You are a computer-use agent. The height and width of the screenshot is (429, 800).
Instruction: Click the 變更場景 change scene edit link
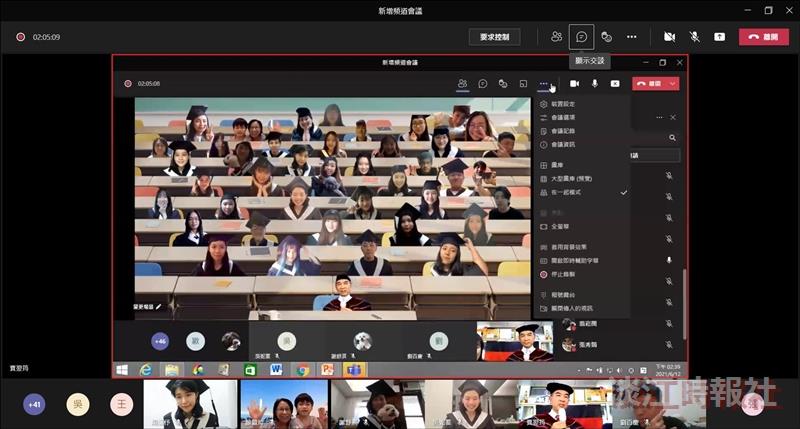pyautogui.click(x=147, y=307)
